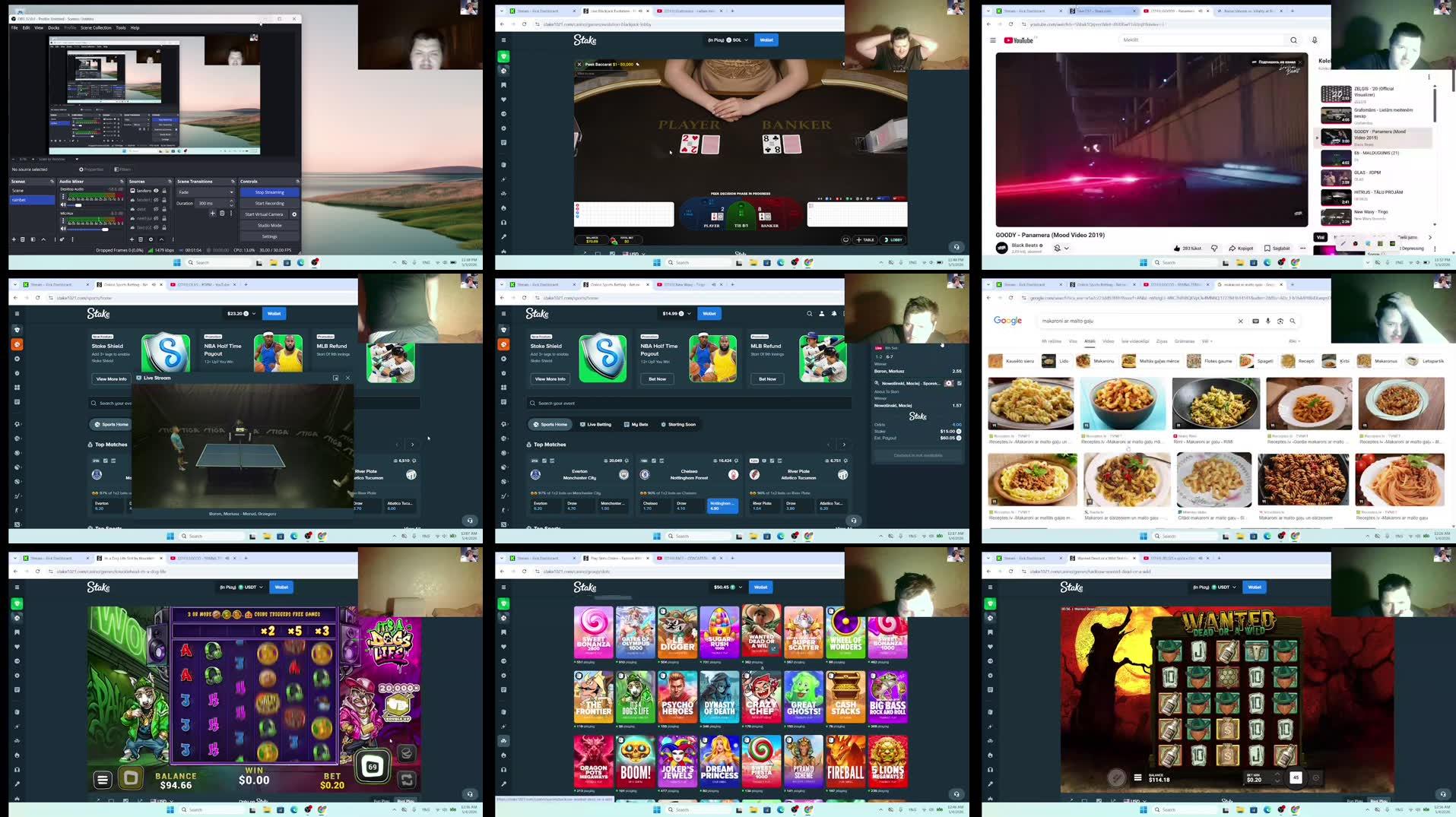Click Google search by image camera icon
Screen dimensions: 1456x817
tap(1280, 321)
